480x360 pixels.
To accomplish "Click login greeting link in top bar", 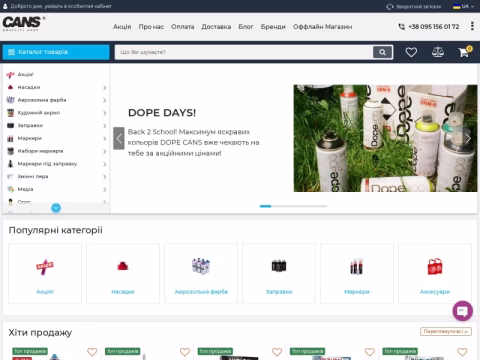I will tap(61, 6).
